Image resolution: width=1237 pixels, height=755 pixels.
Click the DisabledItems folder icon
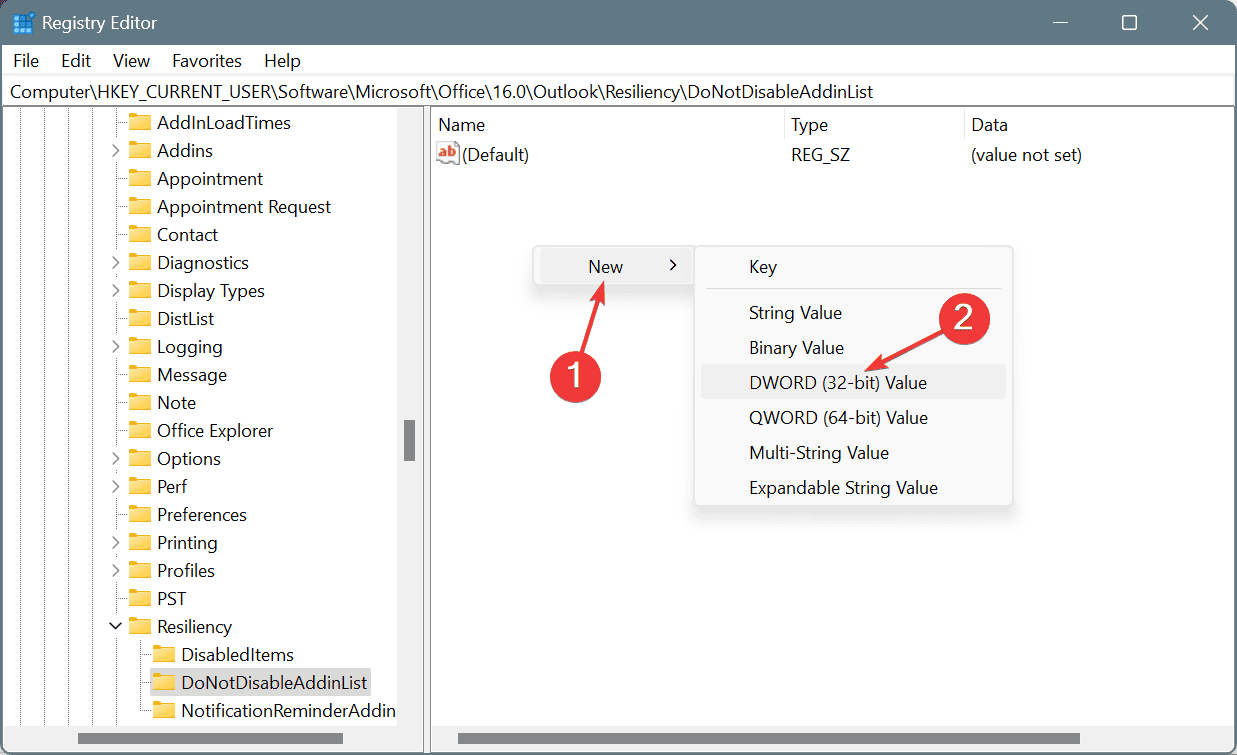[x=164, y=655]
